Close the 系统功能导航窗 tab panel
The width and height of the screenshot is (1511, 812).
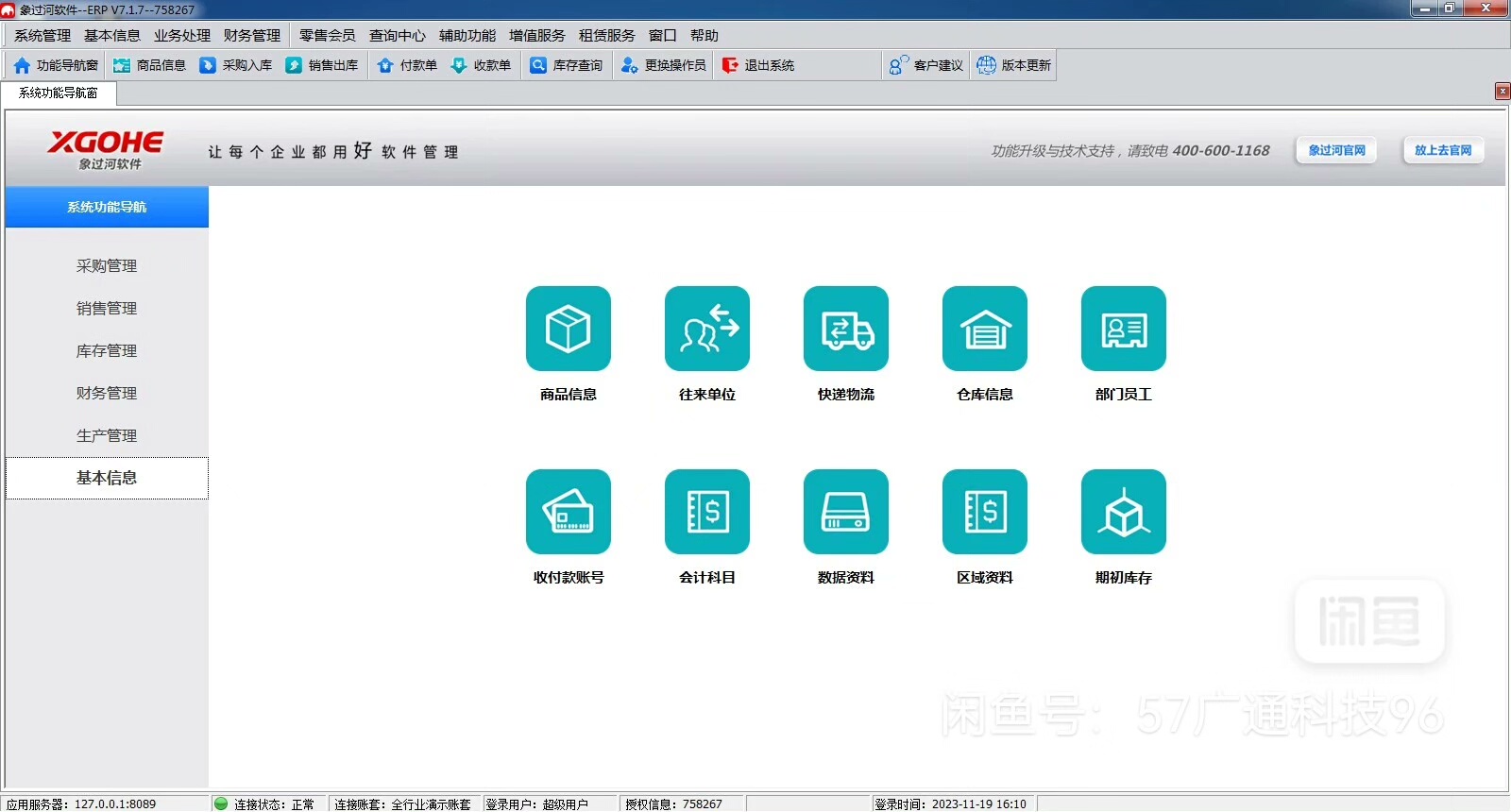[x=1502, y=92]
